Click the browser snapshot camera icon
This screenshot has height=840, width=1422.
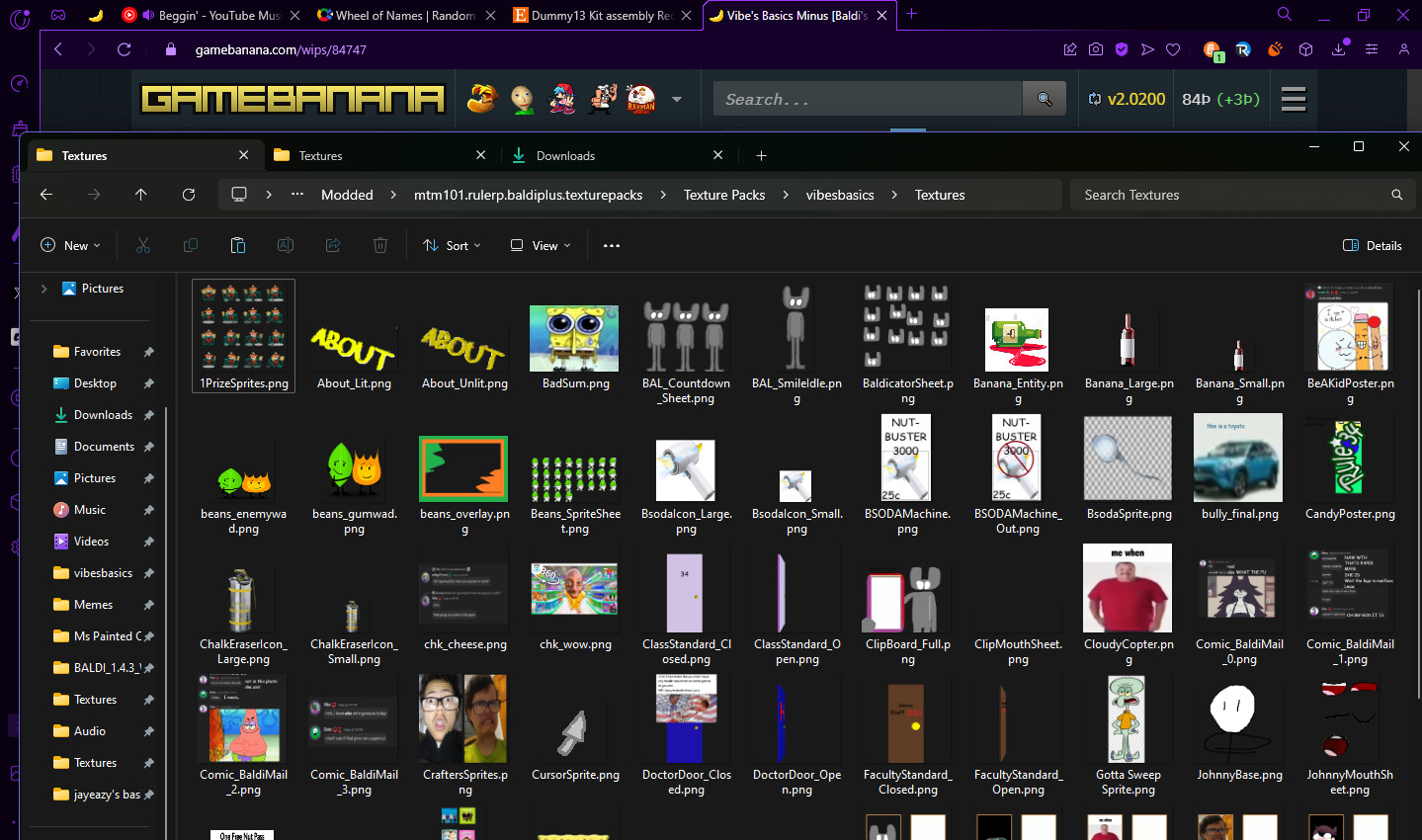pos(1096,49)
